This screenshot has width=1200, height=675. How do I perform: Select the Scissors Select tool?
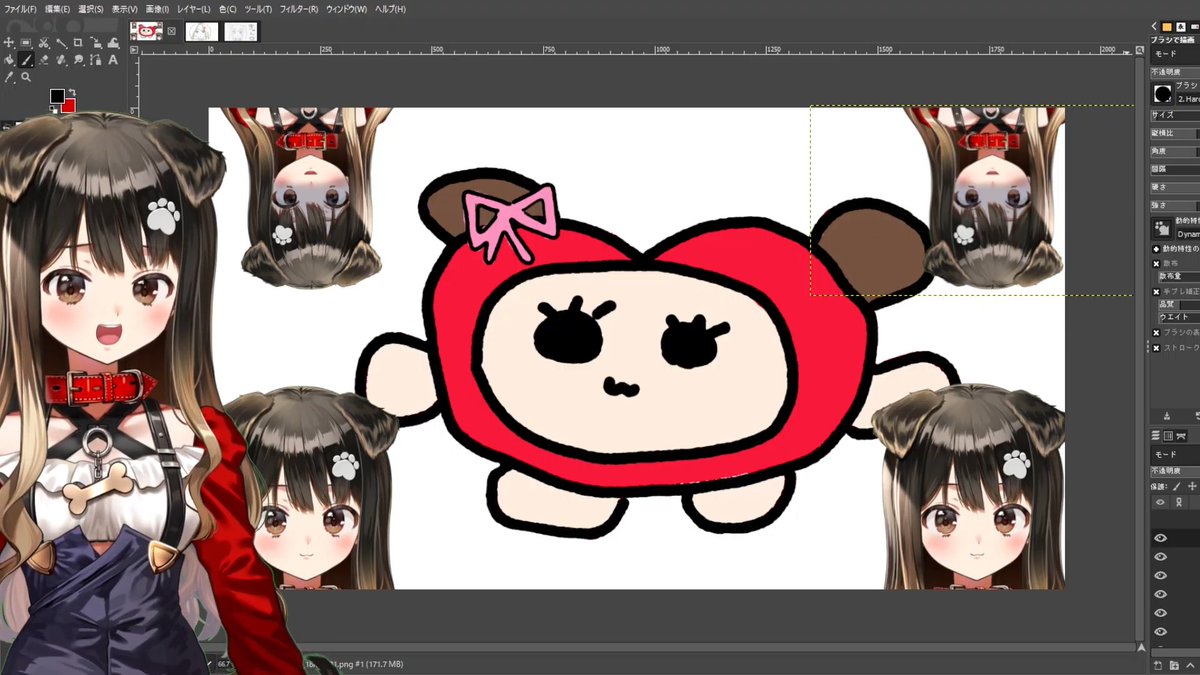pos(43,42)
